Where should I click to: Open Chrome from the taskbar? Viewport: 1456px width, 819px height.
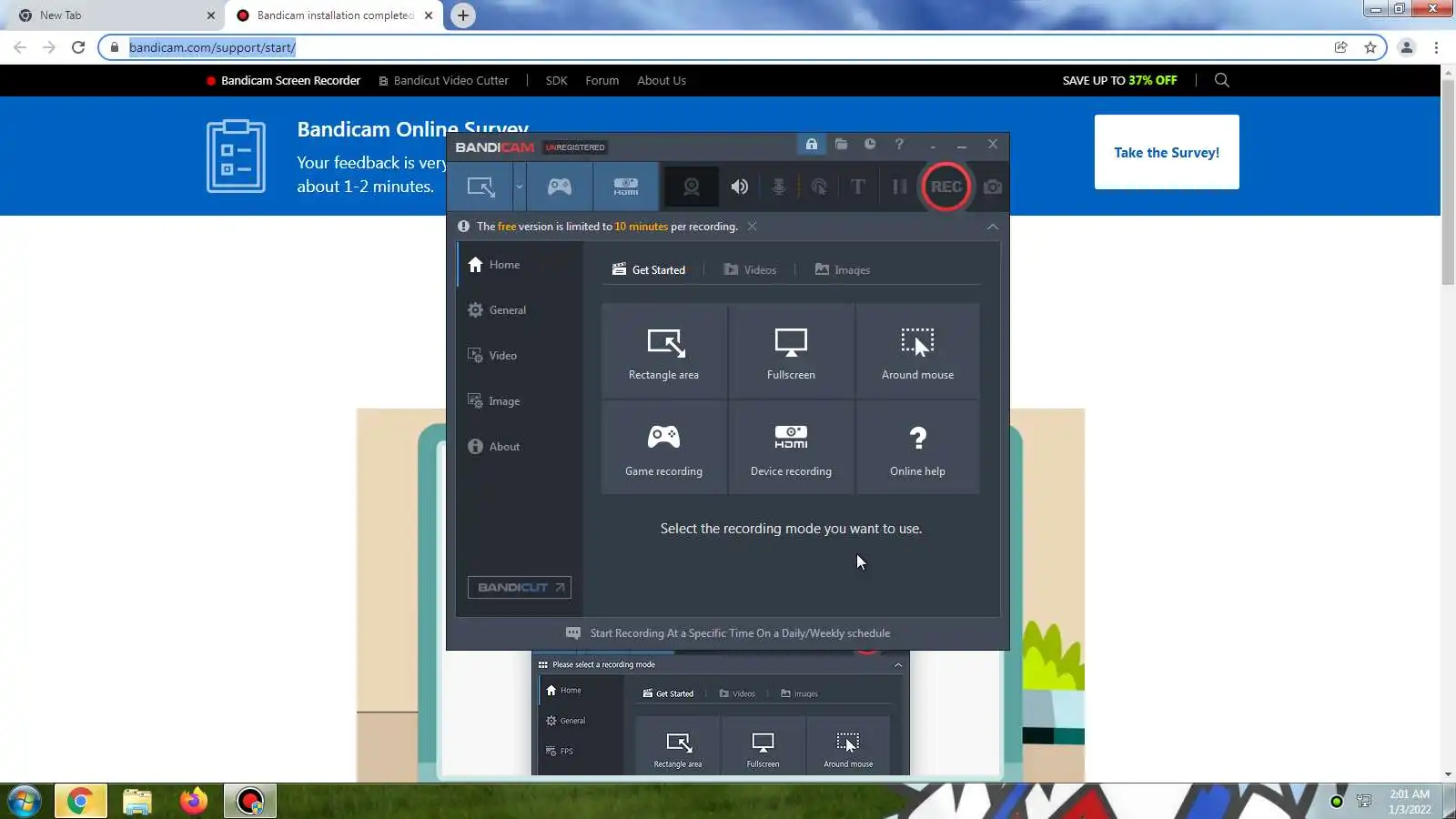tap(80, 802)
